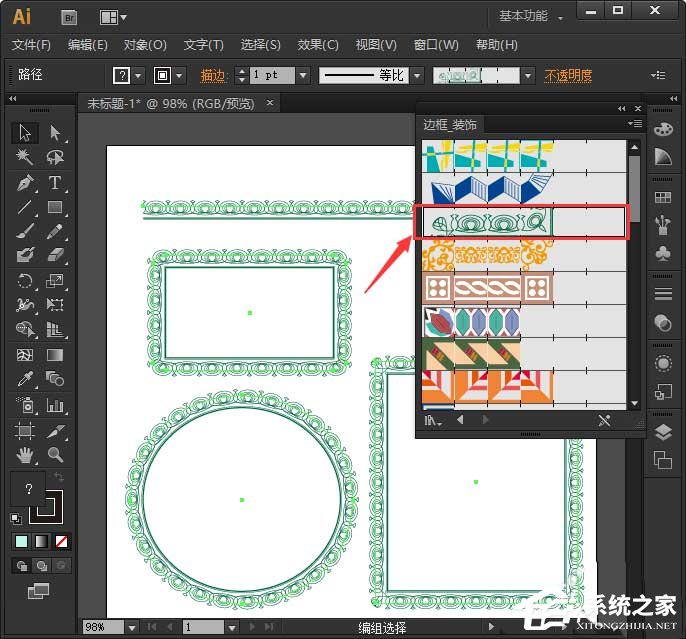Open the 窗口(W) menu

[x=436, y=45]
